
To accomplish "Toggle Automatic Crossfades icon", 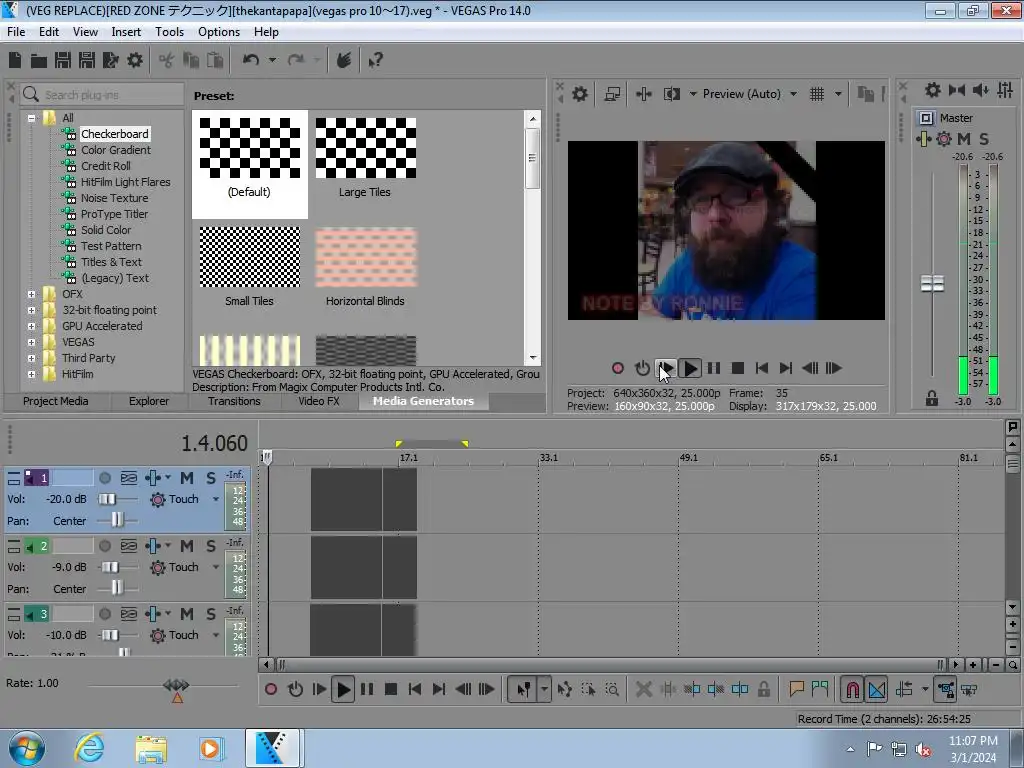I will coord(877,689).
